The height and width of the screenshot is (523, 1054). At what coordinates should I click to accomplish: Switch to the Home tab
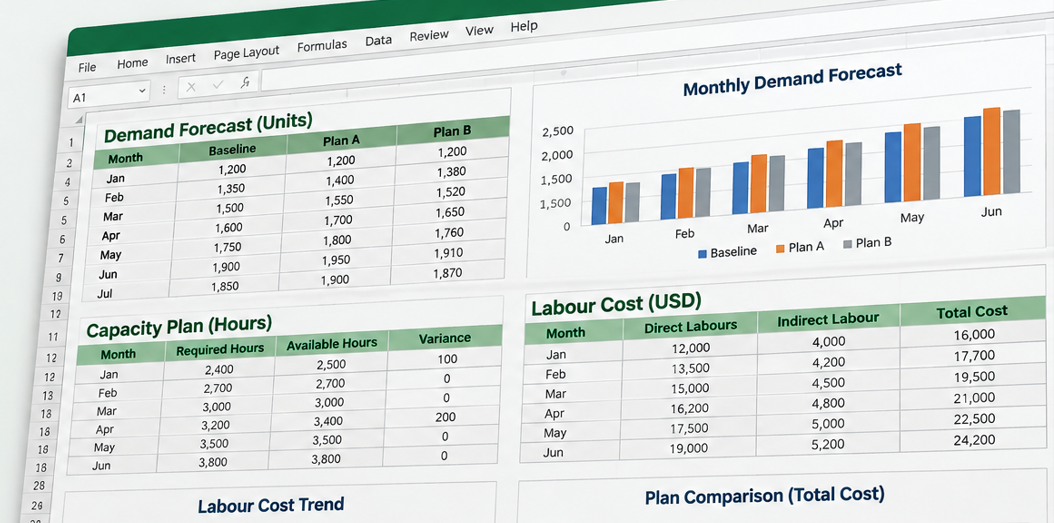tap(132, 63)
